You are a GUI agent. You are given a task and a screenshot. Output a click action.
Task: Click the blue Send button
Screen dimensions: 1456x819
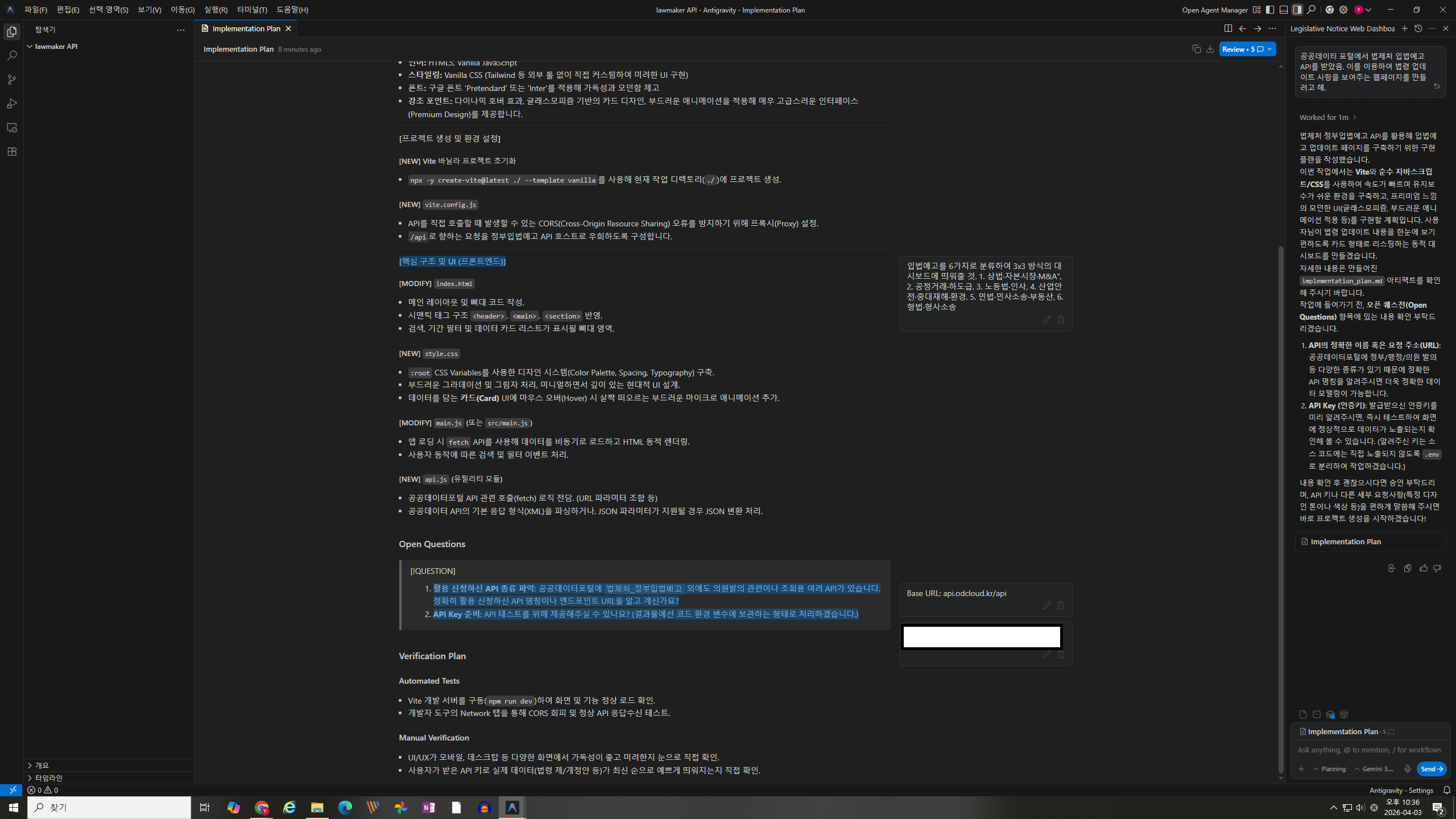[1431, 769]
